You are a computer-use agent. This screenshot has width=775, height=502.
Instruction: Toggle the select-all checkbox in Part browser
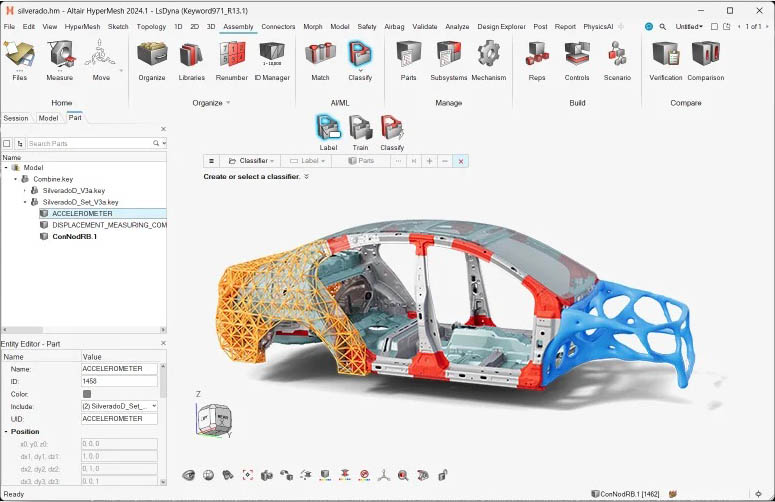pyautogui.click(x=7, y=143)
